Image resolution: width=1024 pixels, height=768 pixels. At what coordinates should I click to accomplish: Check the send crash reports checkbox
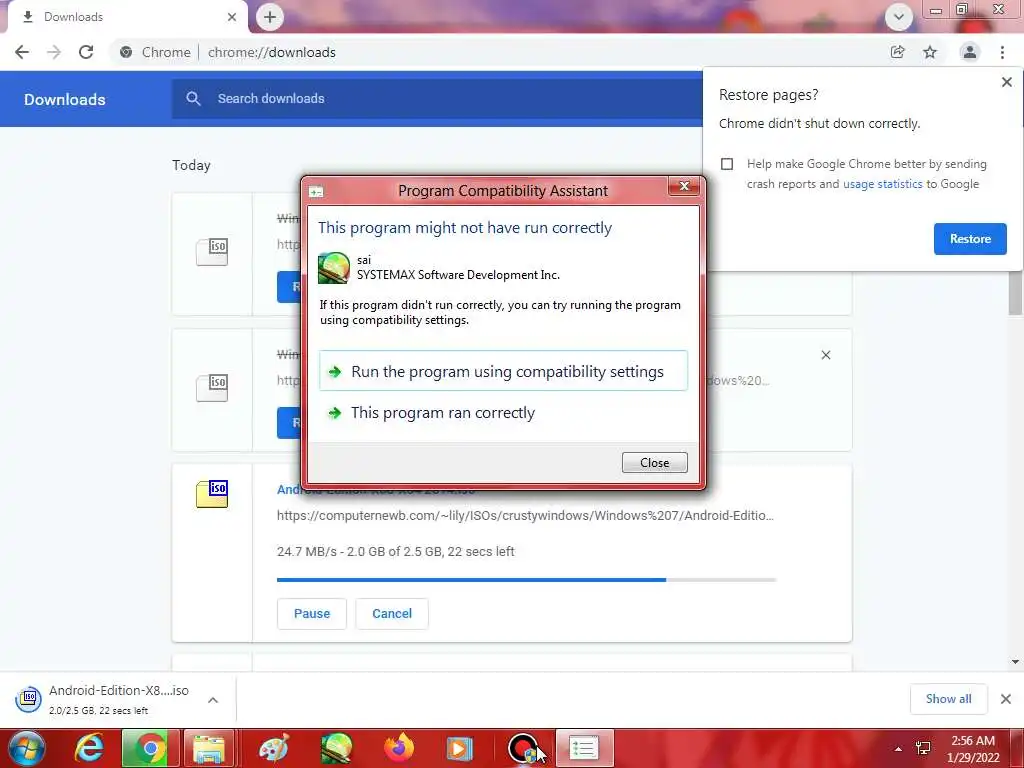point(727,164)
